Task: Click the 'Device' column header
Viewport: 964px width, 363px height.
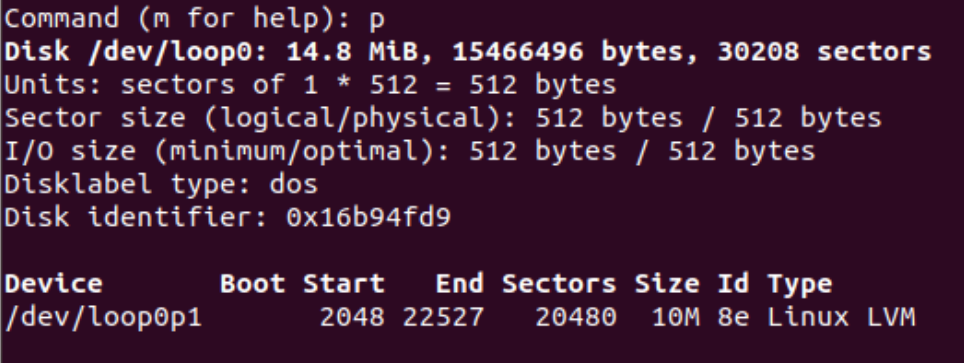Action: 53,284
